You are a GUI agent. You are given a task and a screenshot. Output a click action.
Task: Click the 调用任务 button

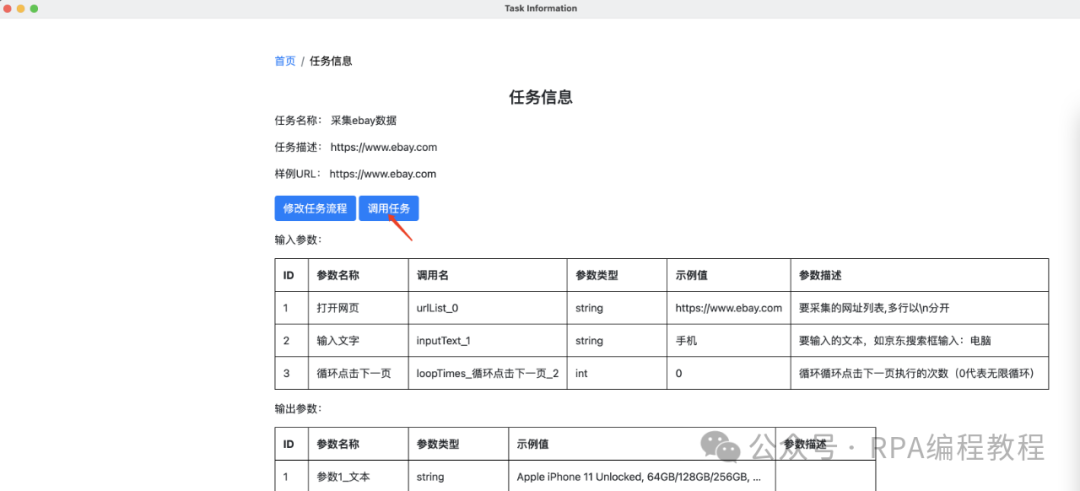pyautogui.click(x=388, y=209)
